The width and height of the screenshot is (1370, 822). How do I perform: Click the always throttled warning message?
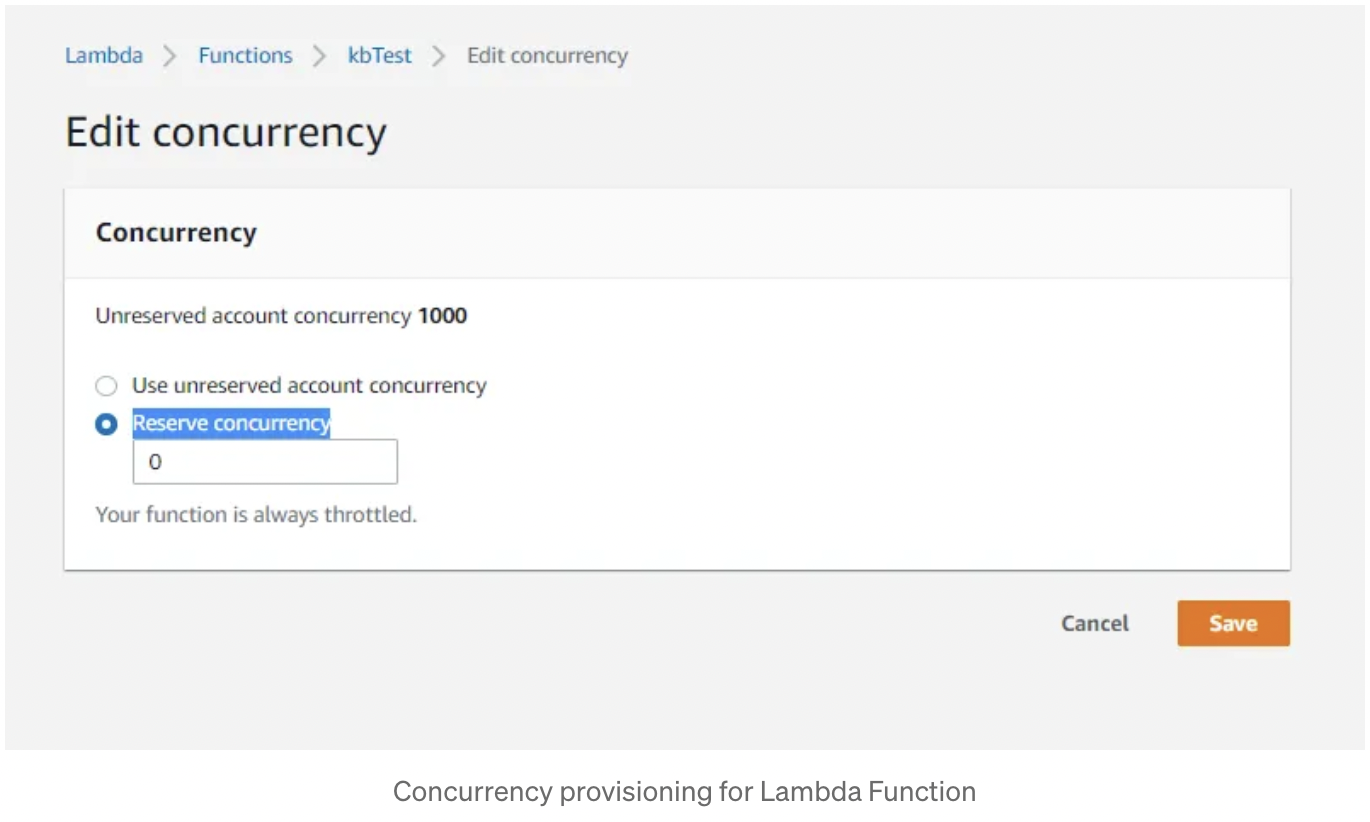(256, 515)
